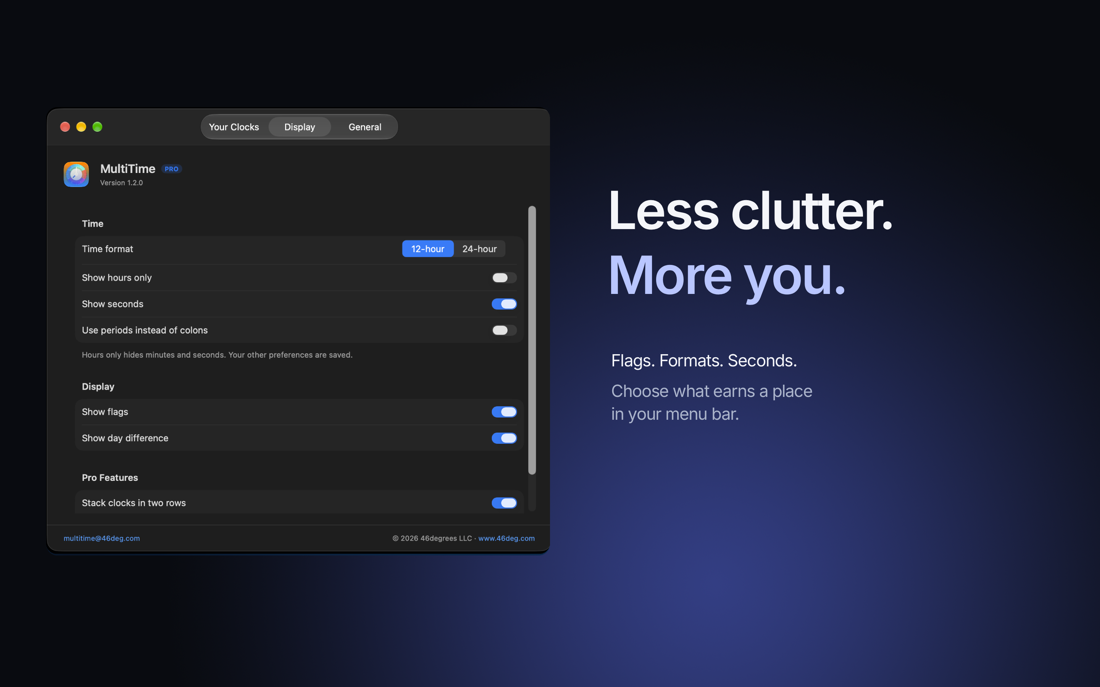
Task: Click the © 2026 46degrees LLC text
Action: pos(432,538)
